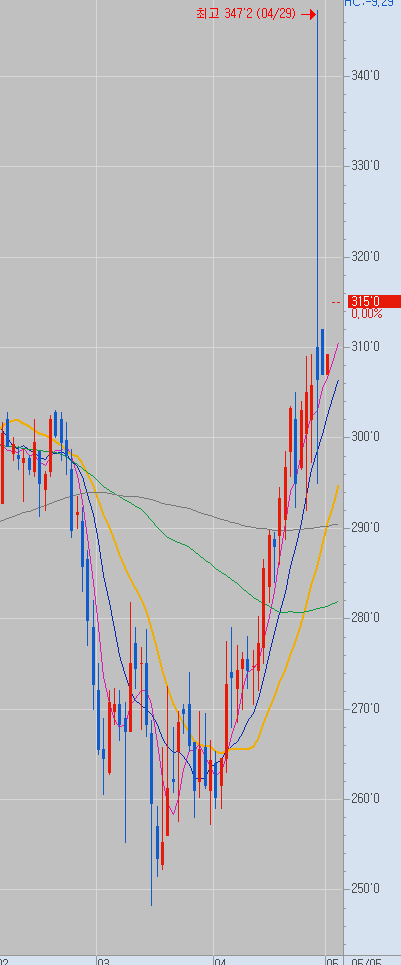The height and width of the screenshot is (965, 401).
Task: Click the 03 month label on time axis
Action: click(x=103, y=961)
